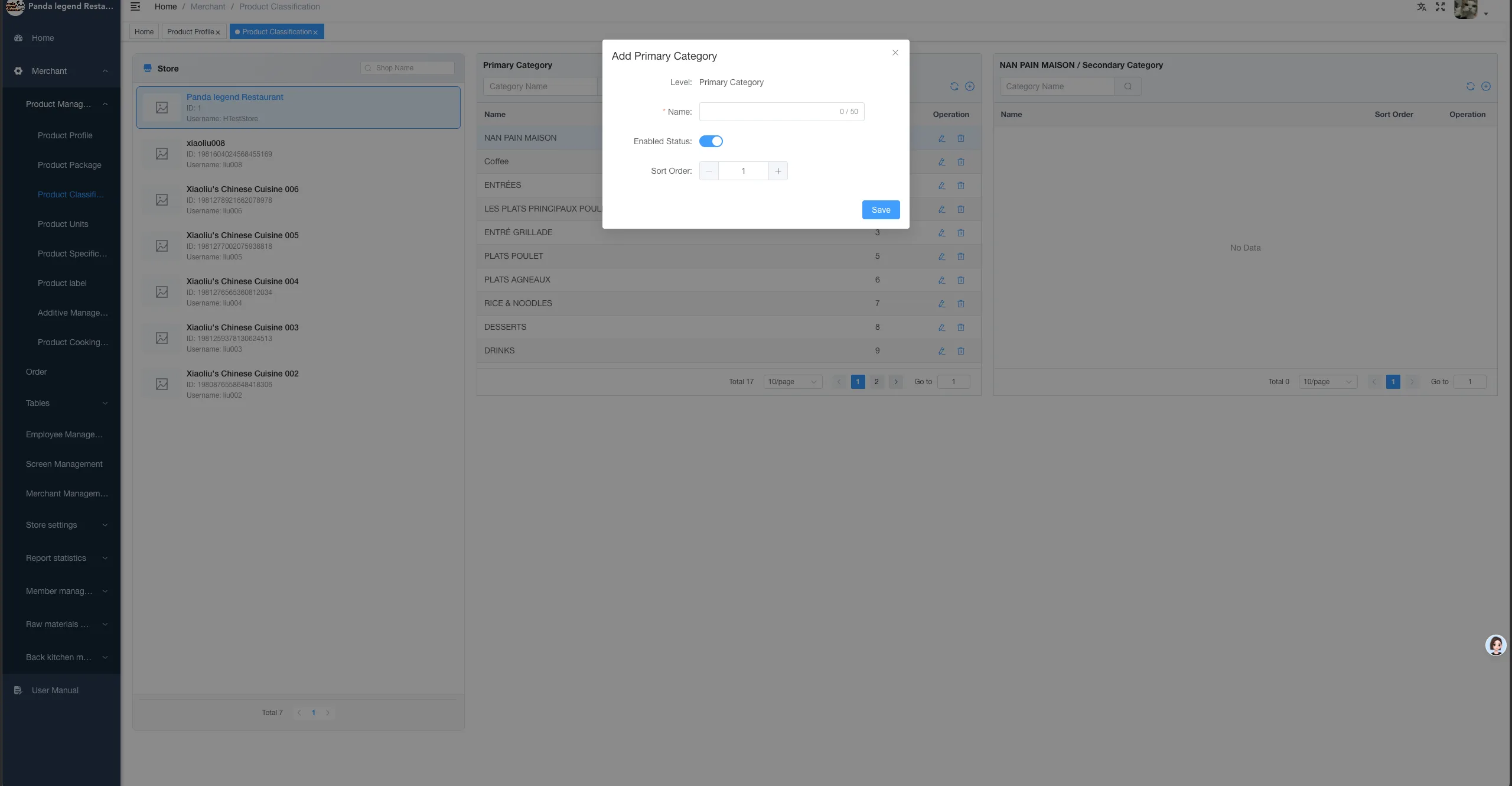Go to next primary category page
The image size is (1512, 786).
(x=896, y=382)
